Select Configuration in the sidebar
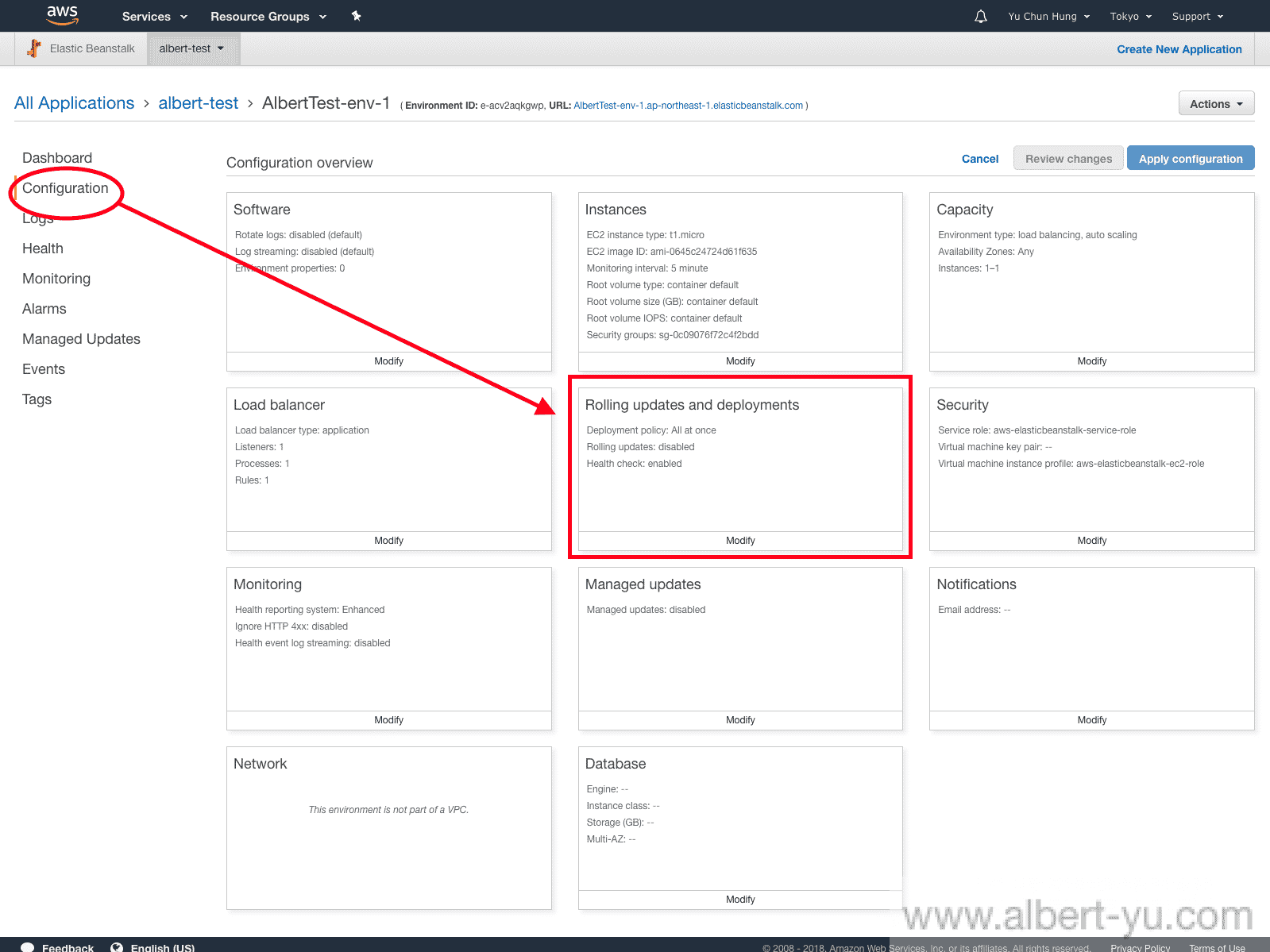Screen dimensions: 1270x952 point(65,188)
